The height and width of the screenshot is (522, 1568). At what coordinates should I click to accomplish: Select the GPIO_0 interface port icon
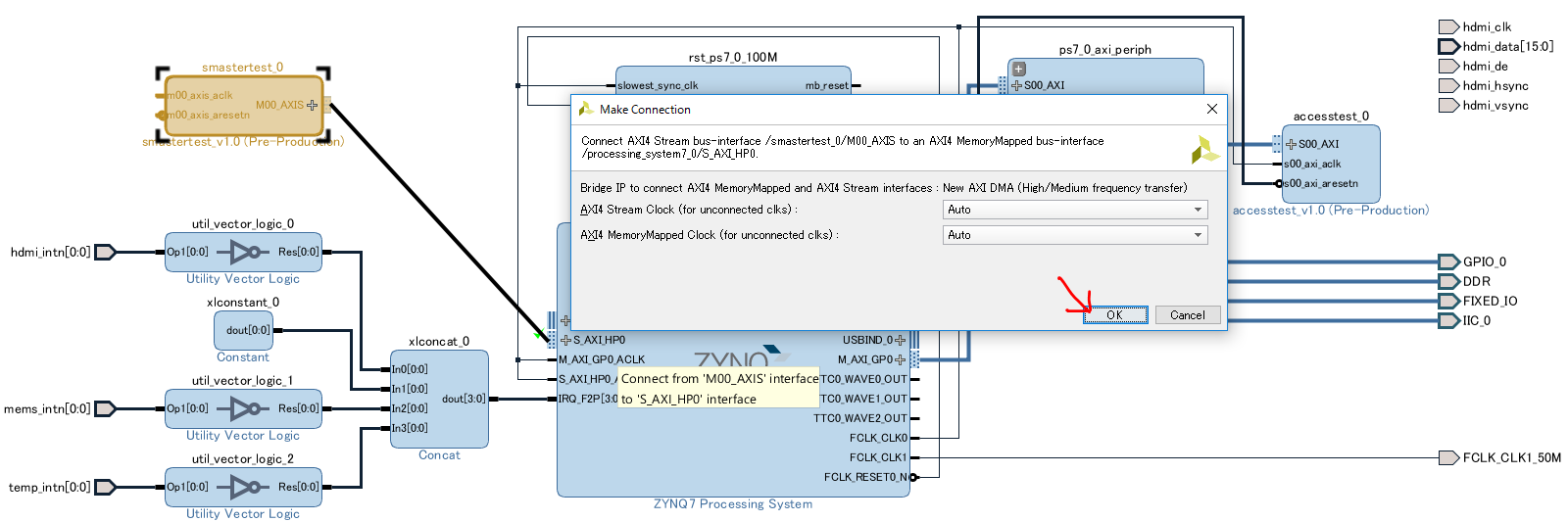click(x=1448, y=261)
